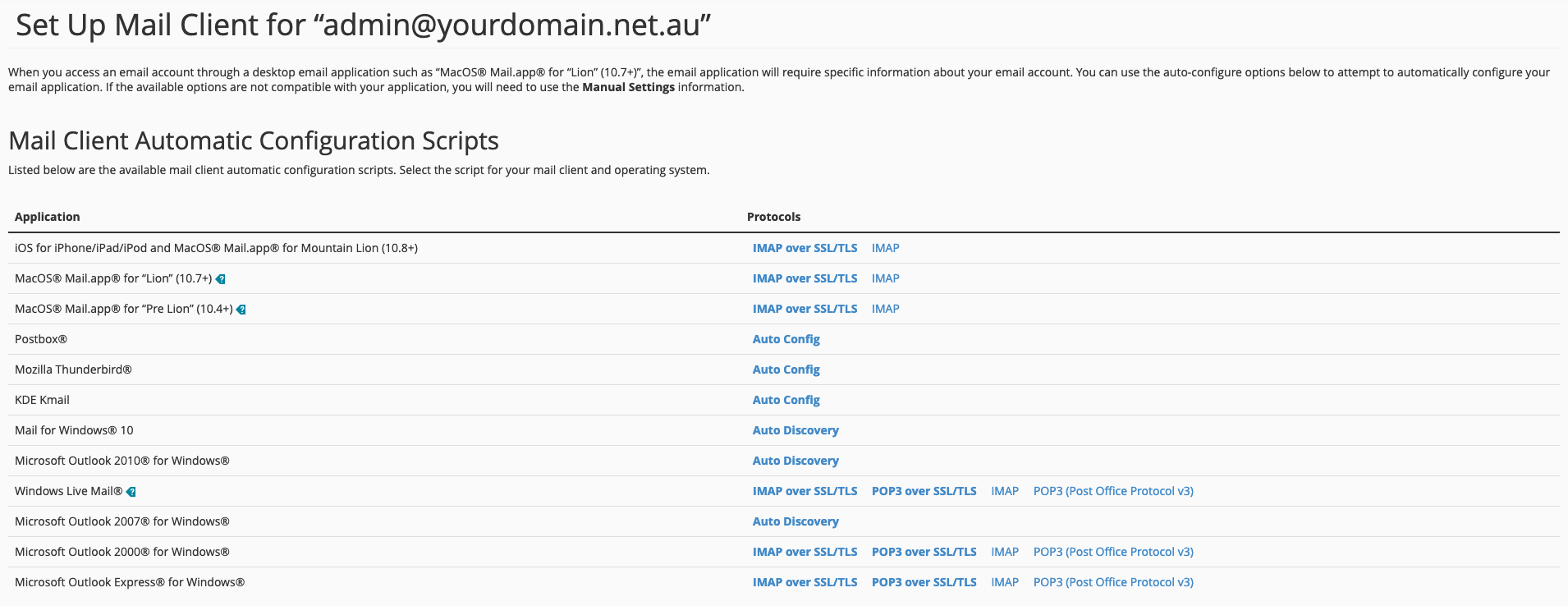Open POP3 (Post Office Protocol v3) for Outlook 2000

[x=1113, y=552]
